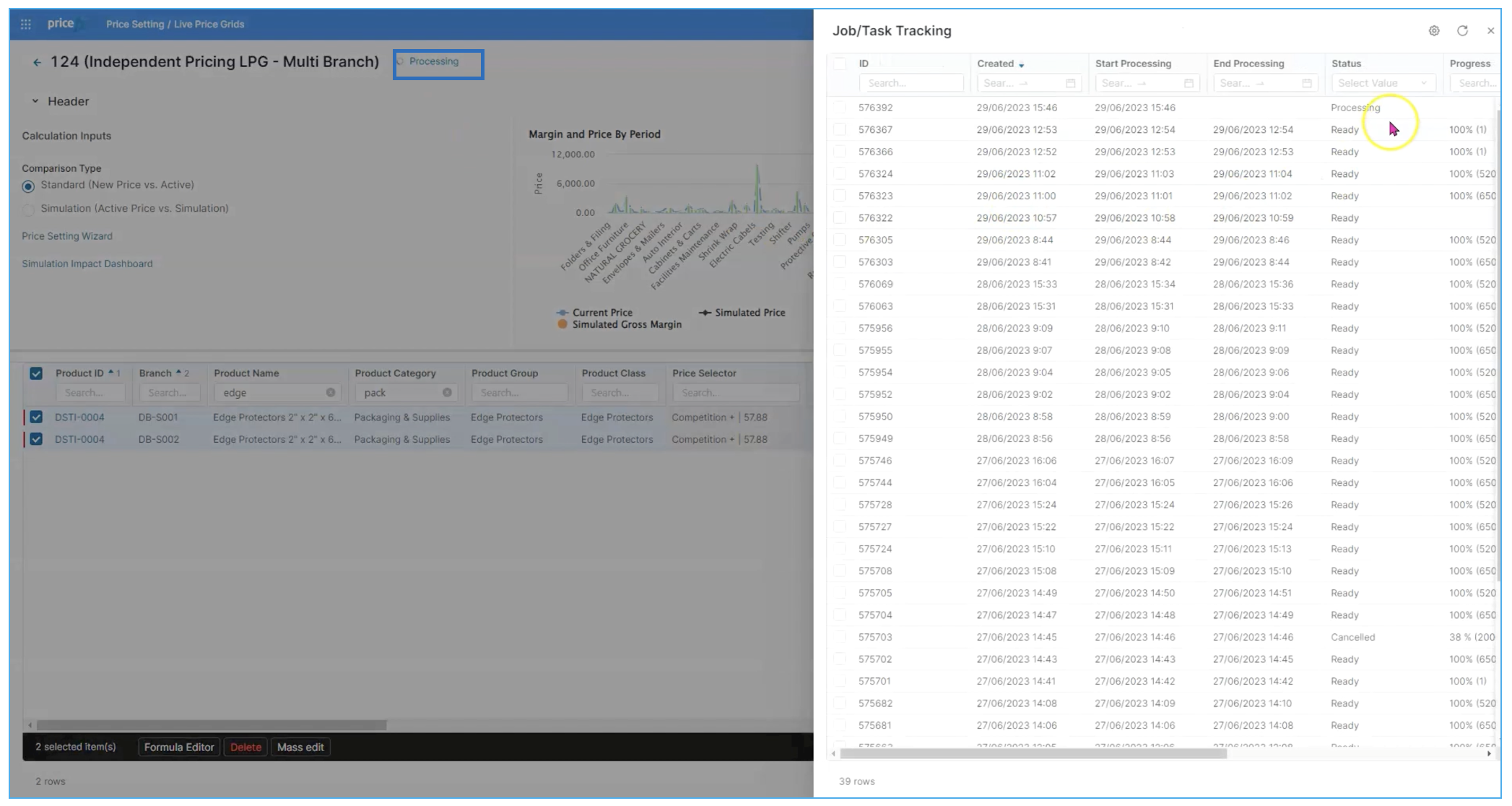
Task: Refresh the Job/Task Tracking list
Action: (x=1462, y=30)
